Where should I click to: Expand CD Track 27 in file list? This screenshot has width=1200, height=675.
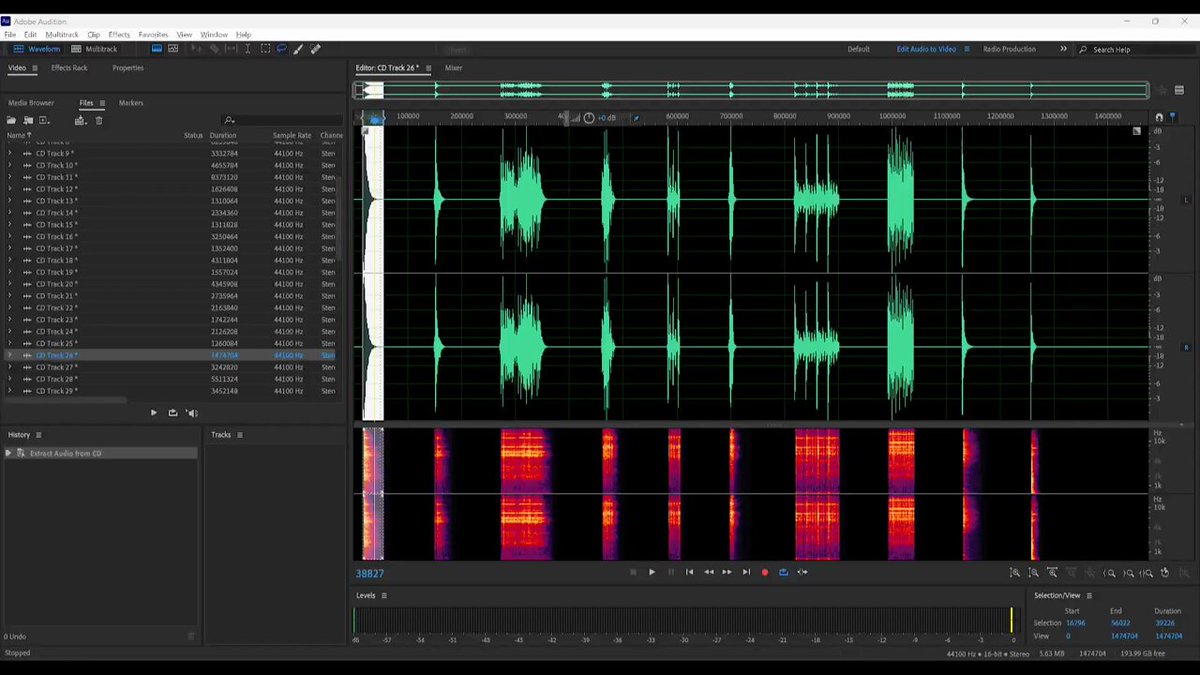[10, 367]
